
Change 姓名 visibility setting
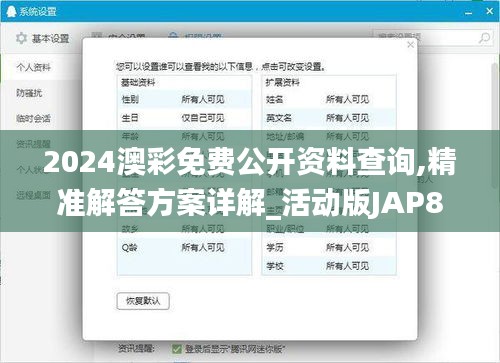coord(347,99)
